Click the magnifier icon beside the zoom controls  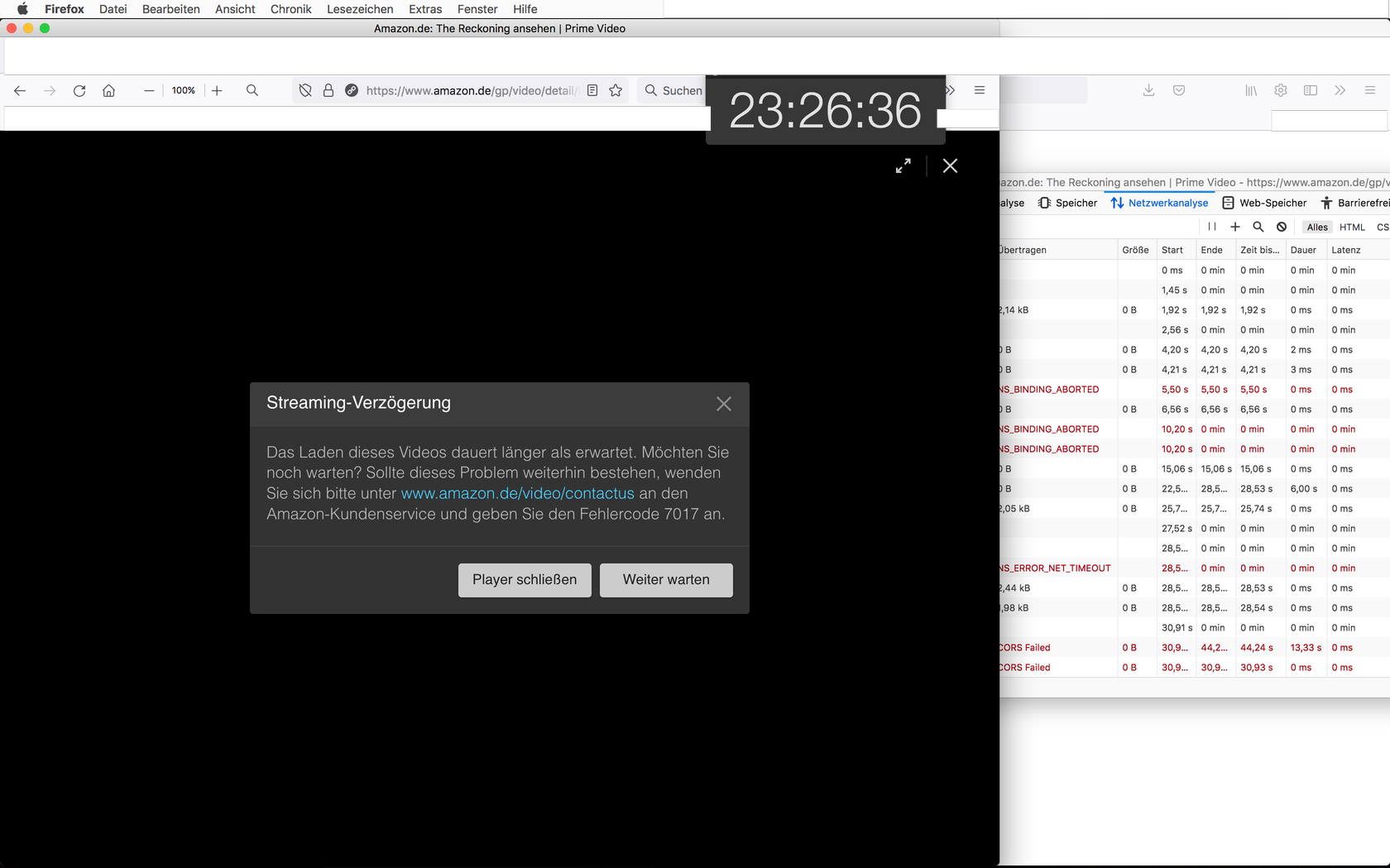pos(252,91)
